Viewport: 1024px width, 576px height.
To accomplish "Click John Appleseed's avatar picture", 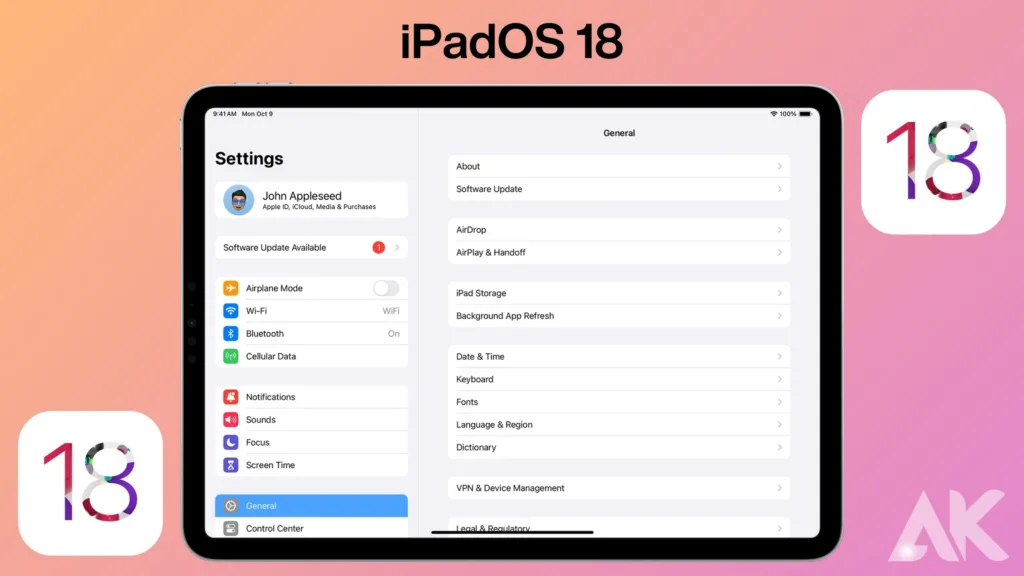I will click(x=238, y=200).
